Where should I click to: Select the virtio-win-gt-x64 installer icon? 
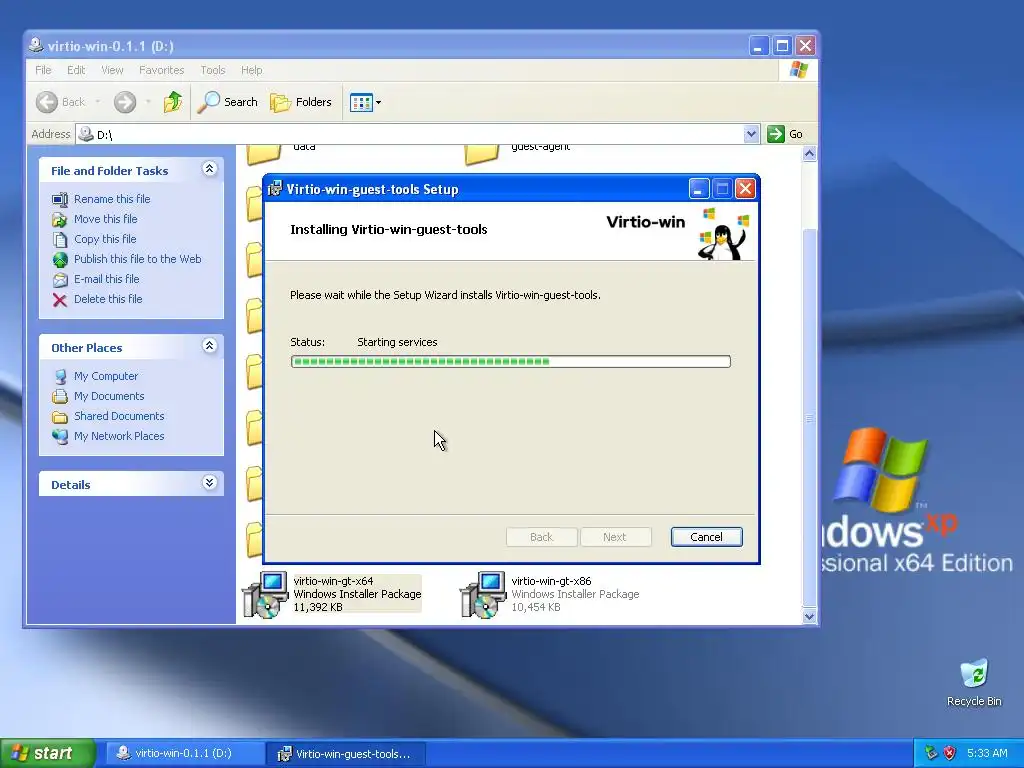click(265, 594)
